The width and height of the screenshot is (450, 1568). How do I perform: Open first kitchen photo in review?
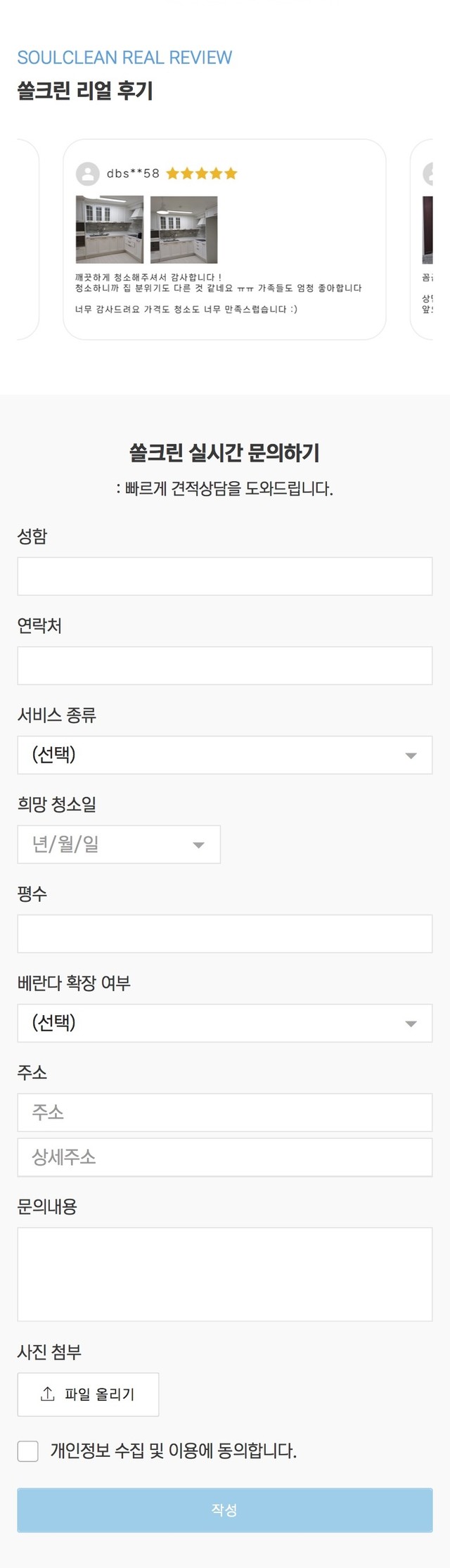click(109, 229)
